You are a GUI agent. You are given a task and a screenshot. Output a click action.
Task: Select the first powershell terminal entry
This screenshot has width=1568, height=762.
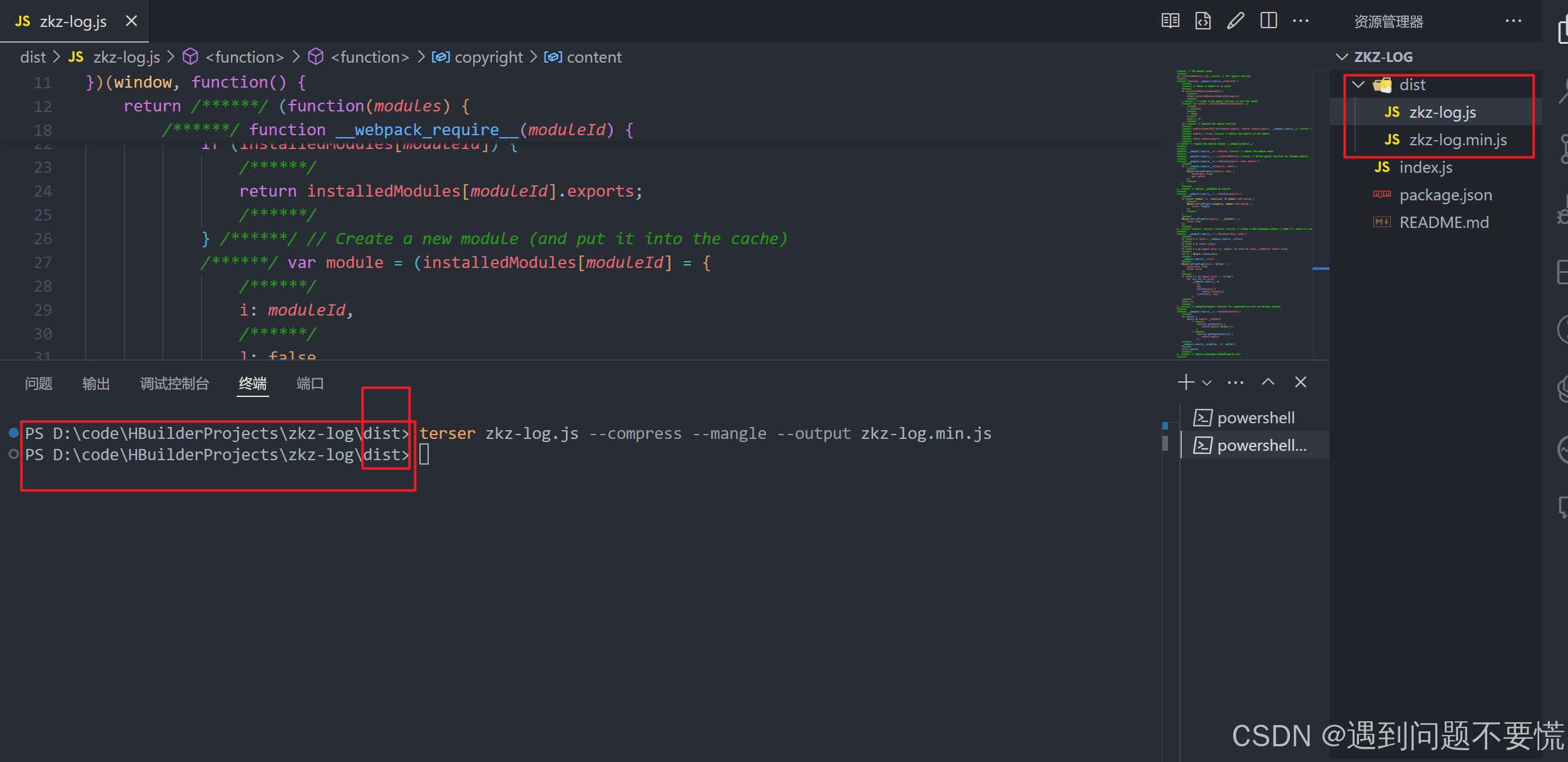[x=1254, y=418]
